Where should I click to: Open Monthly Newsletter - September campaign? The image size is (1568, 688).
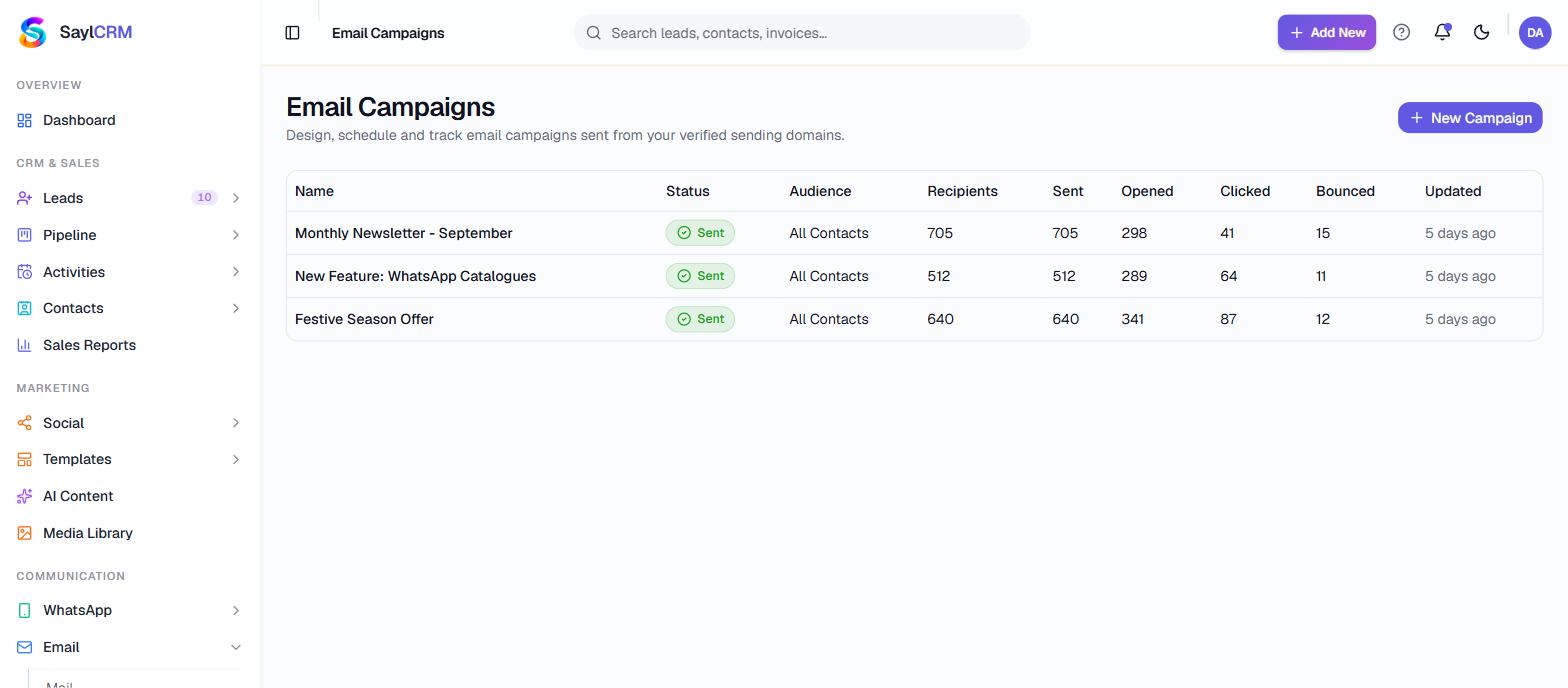403,233
